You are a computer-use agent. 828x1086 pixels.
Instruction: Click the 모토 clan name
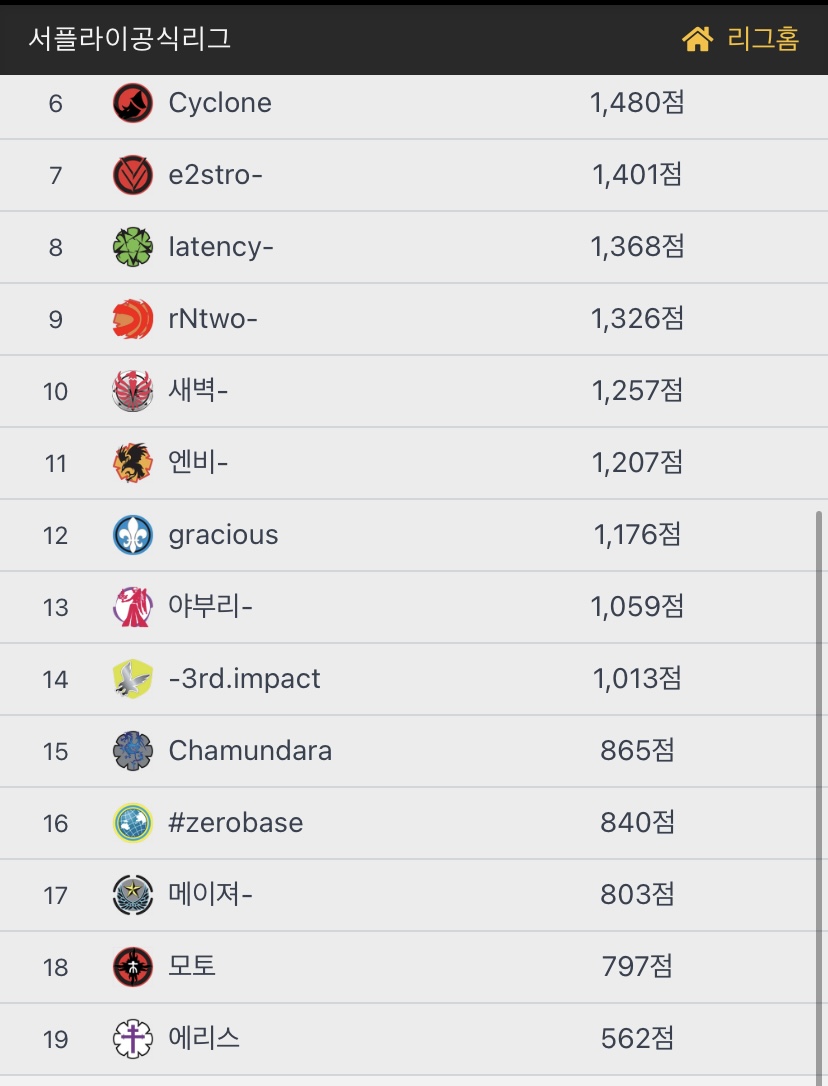192,967
